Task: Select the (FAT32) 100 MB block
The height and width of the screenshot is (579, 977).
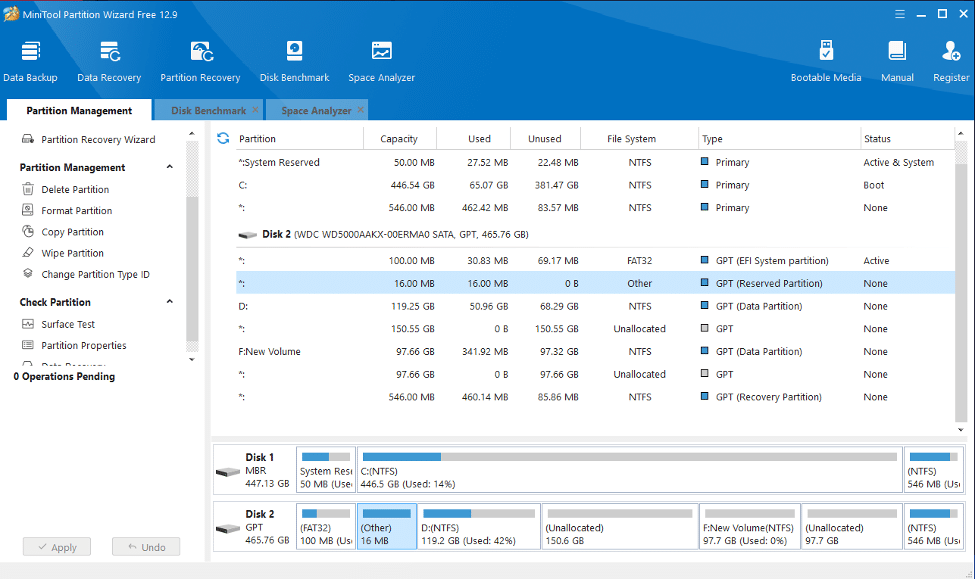Action: point(326,527)
